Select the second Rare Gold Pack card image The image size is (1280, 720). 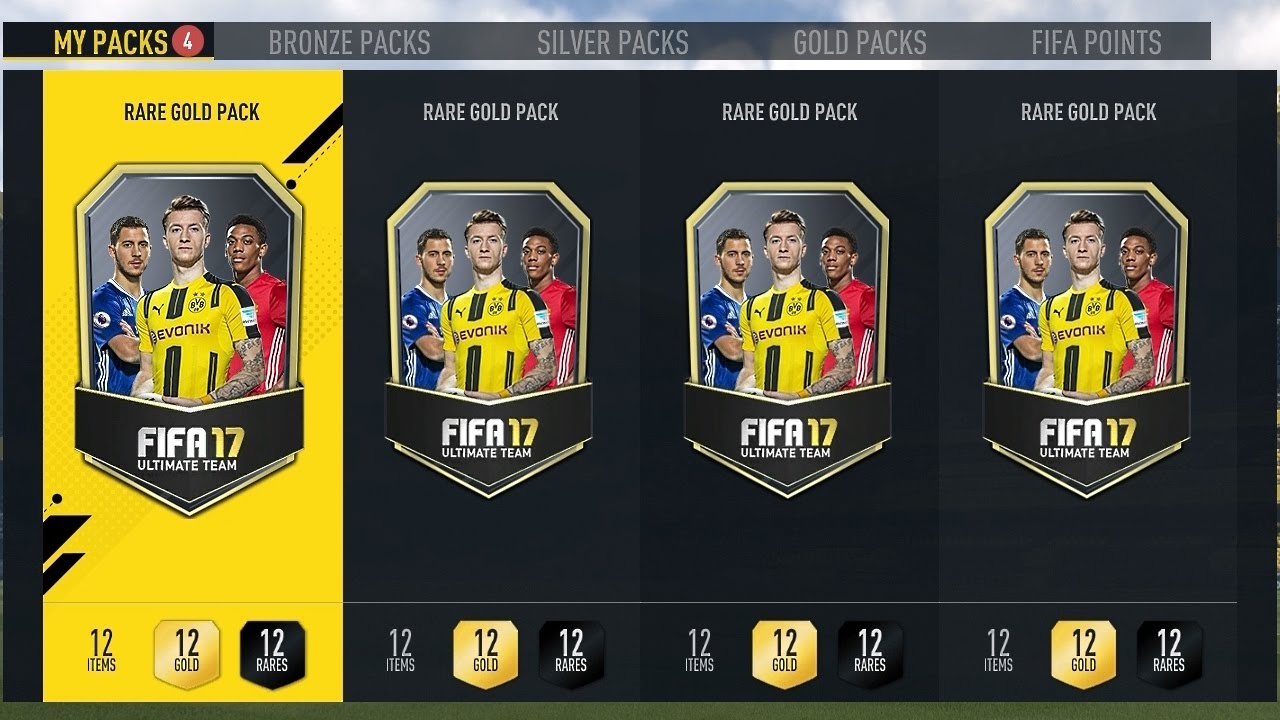(x=489, y=340)
